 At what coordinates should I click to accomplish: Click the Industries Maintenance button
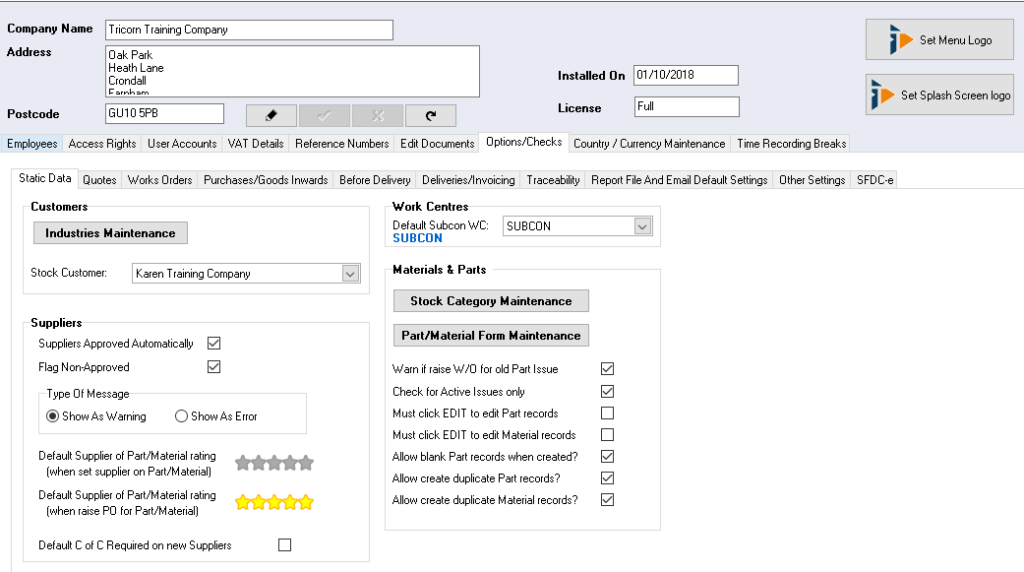(110, 233)
